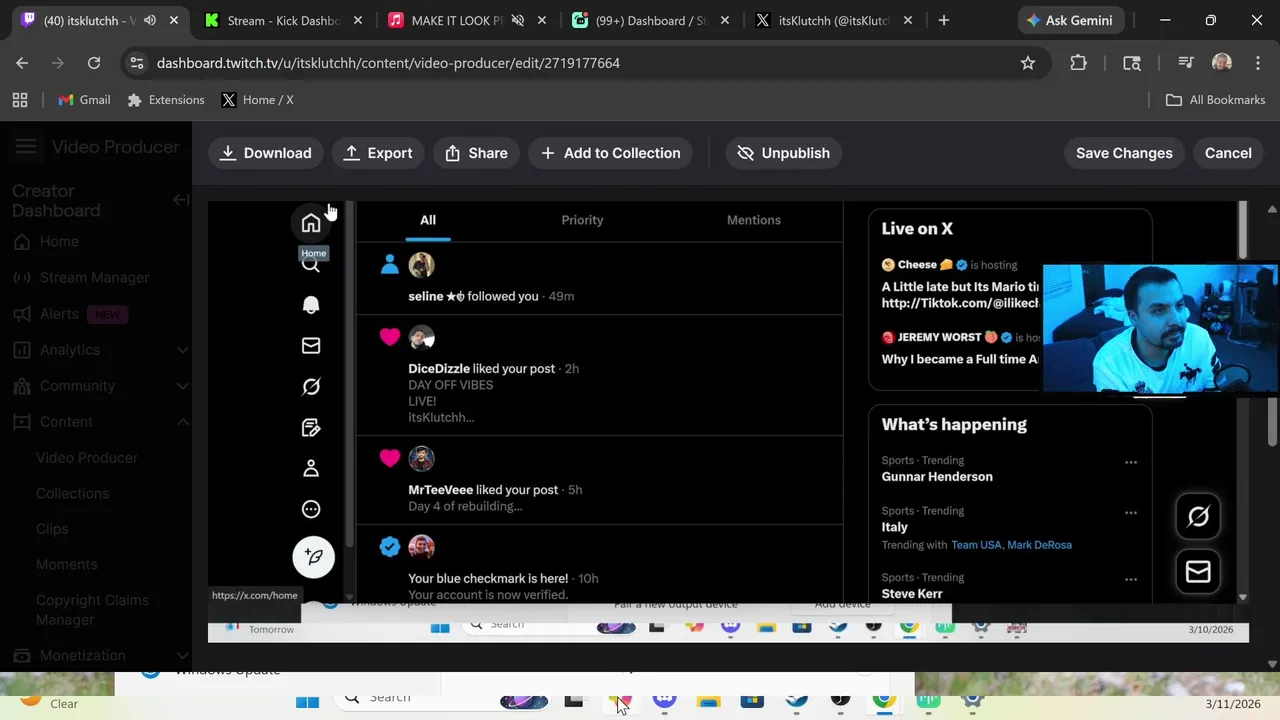Open a new browser tab
The height and width of the screenshot is (720, 1280).
pos(943,20)
